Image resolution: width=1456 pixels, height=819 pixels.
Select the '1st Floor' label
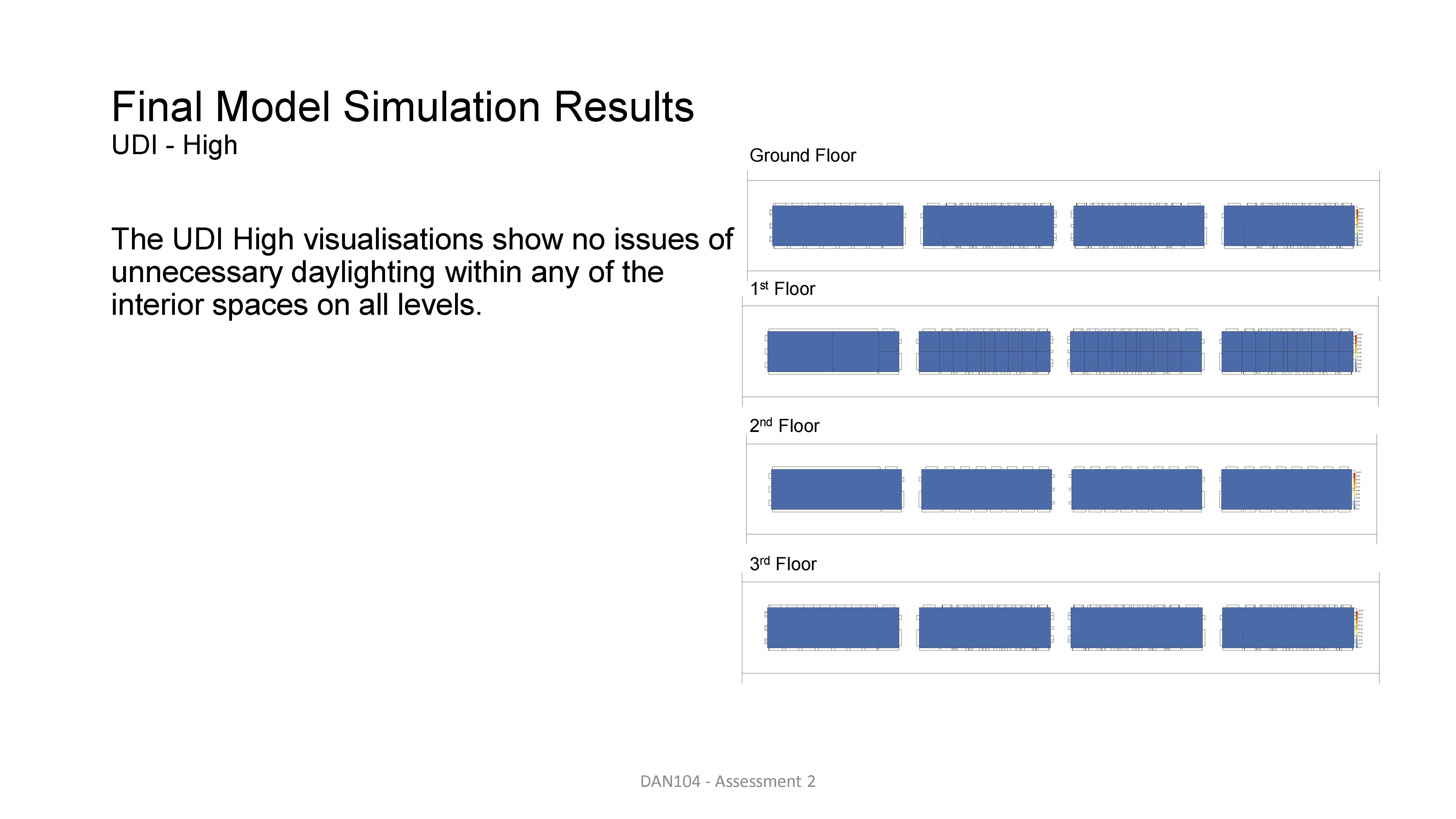point(782,289)
